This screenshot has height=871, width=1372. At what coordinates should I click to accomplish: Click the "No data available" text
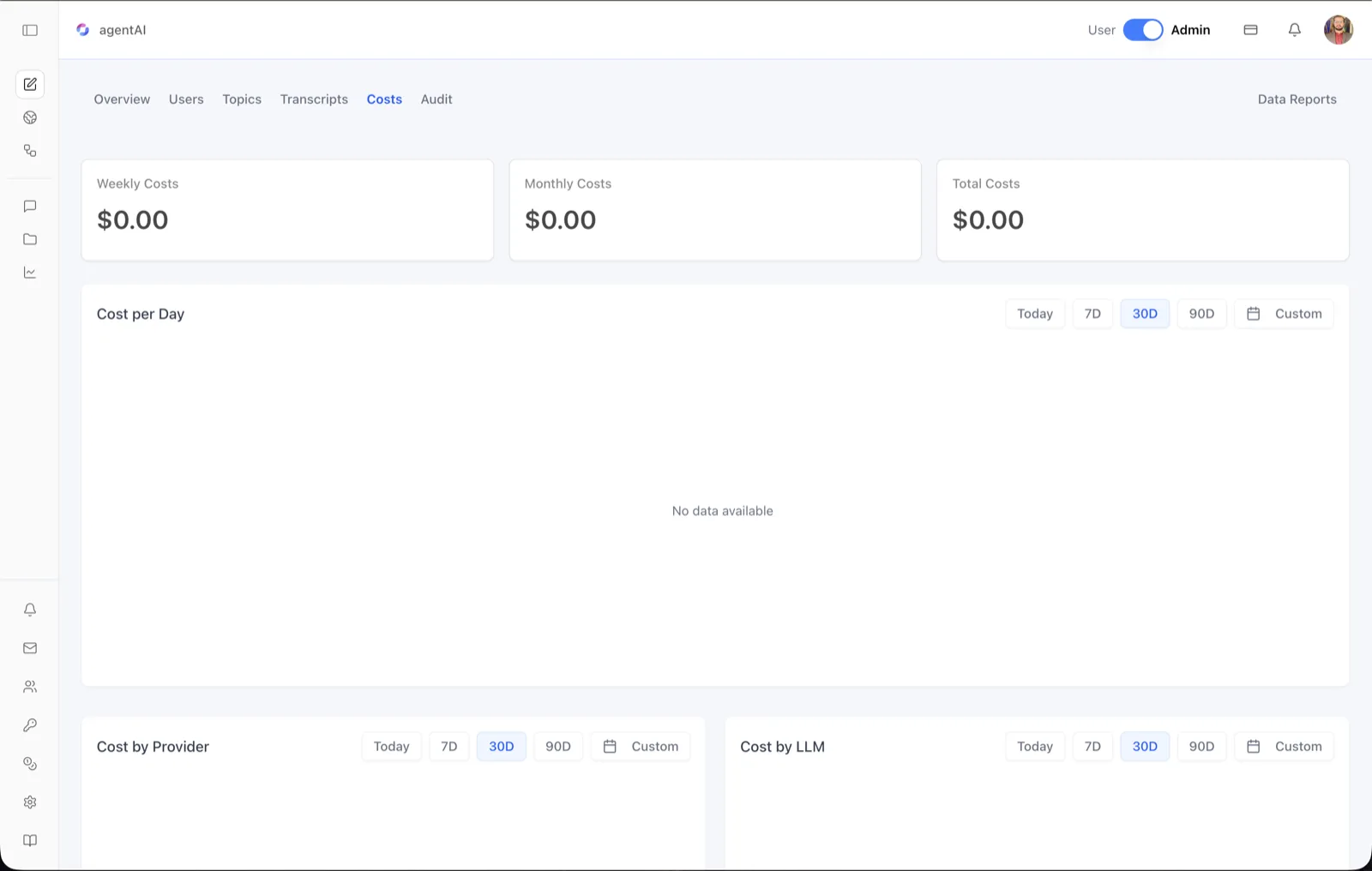click(723, 511)
